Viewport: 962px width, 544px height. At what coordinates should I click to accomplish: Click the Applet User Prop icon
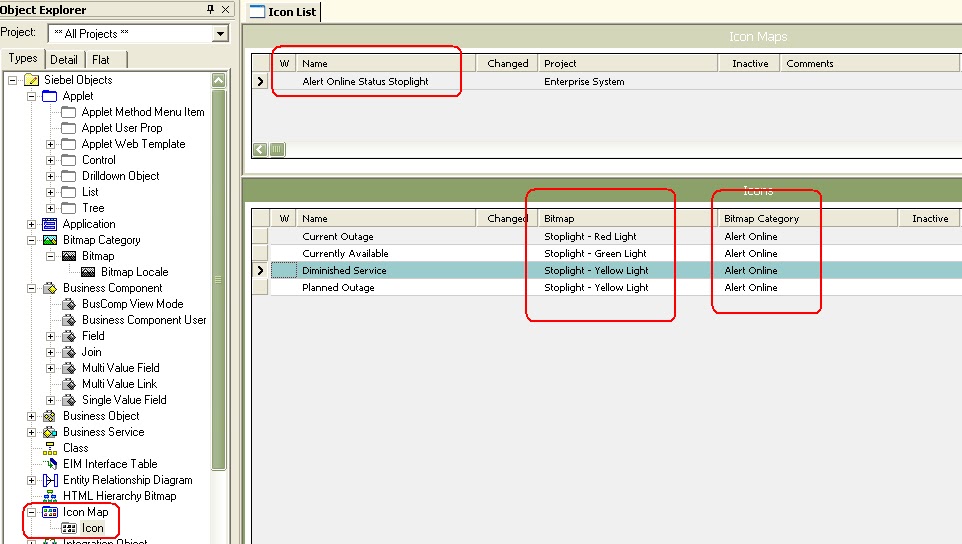[x=69, y=128]
